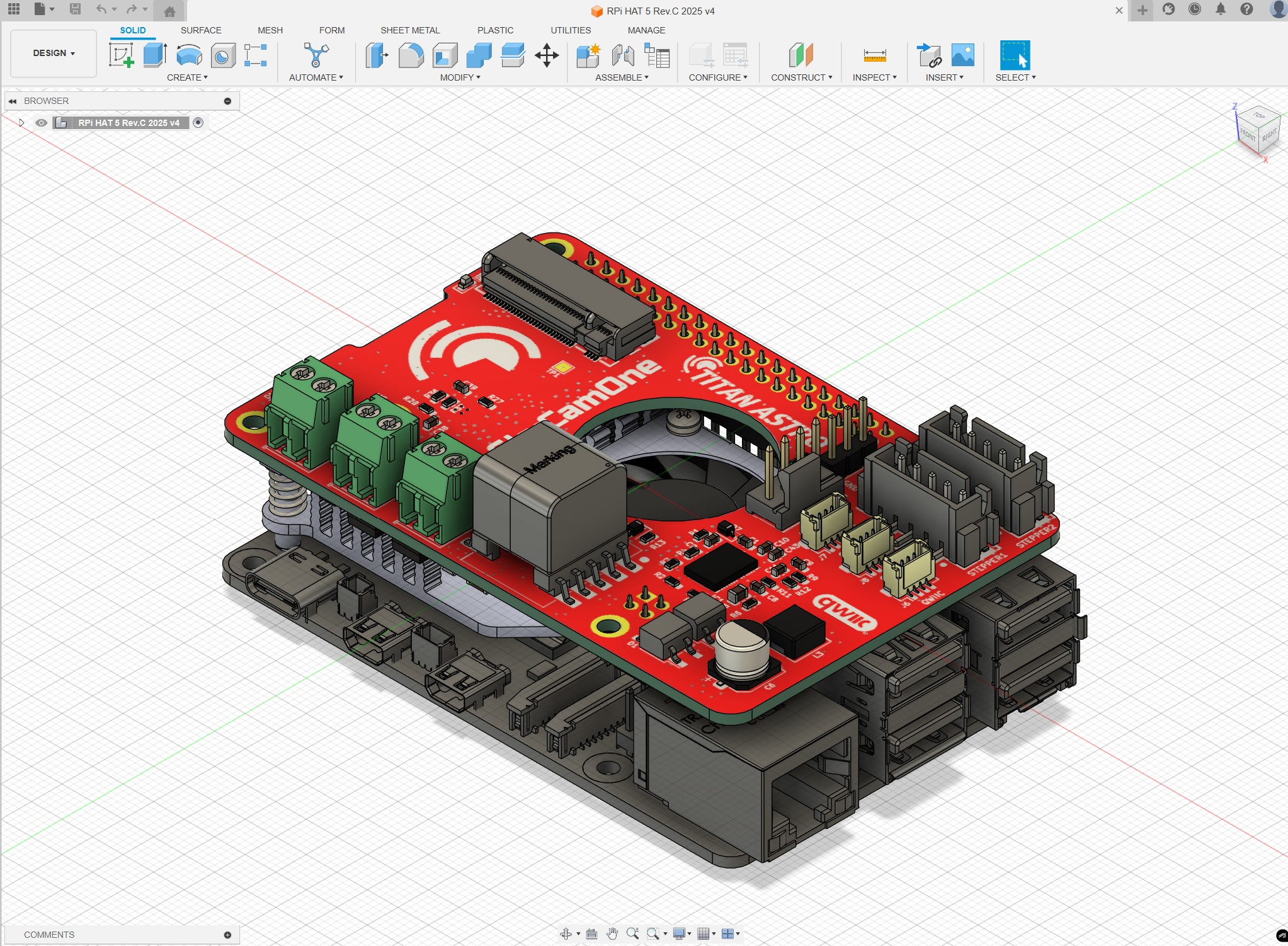Hide the RPi HAT 5 component with eye icon
The width and height of the screenshot is (1288, 946).
tap(41, 123)
